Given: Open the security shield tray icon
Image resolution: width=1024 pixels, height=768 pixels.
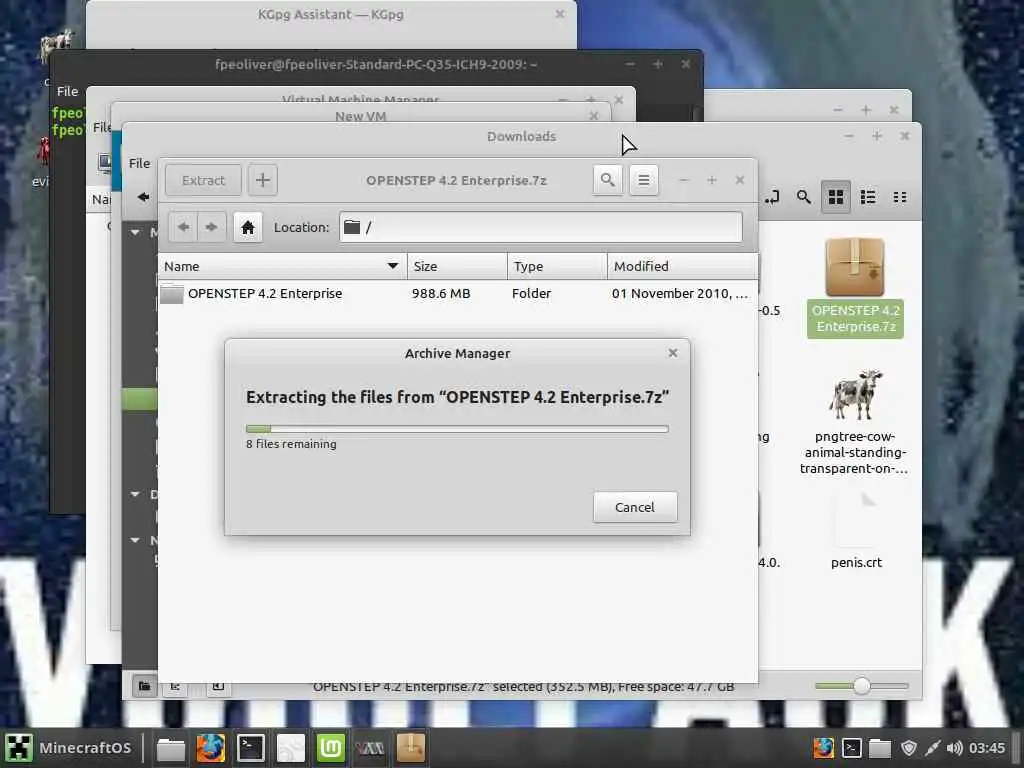Looking at the screenshot, I should (x=908, y=748).
